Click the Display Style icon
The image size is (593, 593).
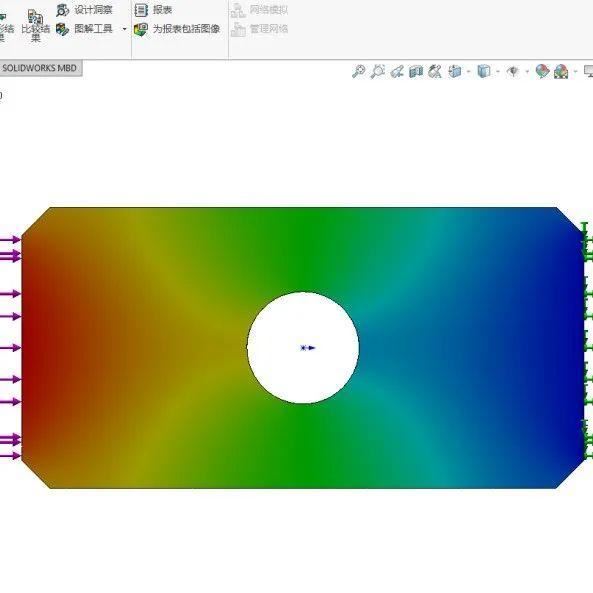click(x=484, y=71)
